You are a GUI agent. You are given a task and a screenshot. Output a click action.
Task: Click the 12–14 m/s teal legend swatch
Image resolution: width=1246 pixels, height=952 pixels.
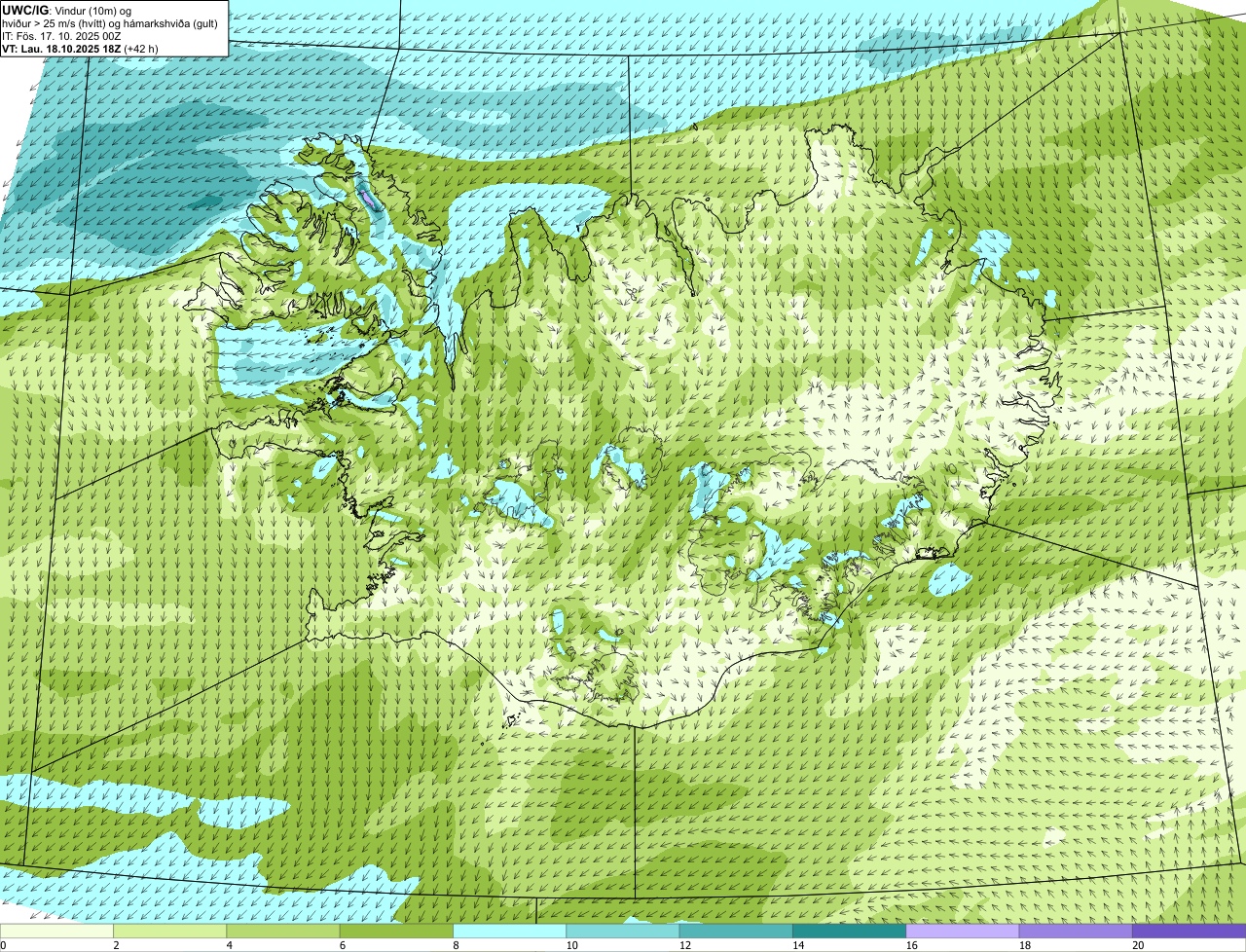[736, 932]
